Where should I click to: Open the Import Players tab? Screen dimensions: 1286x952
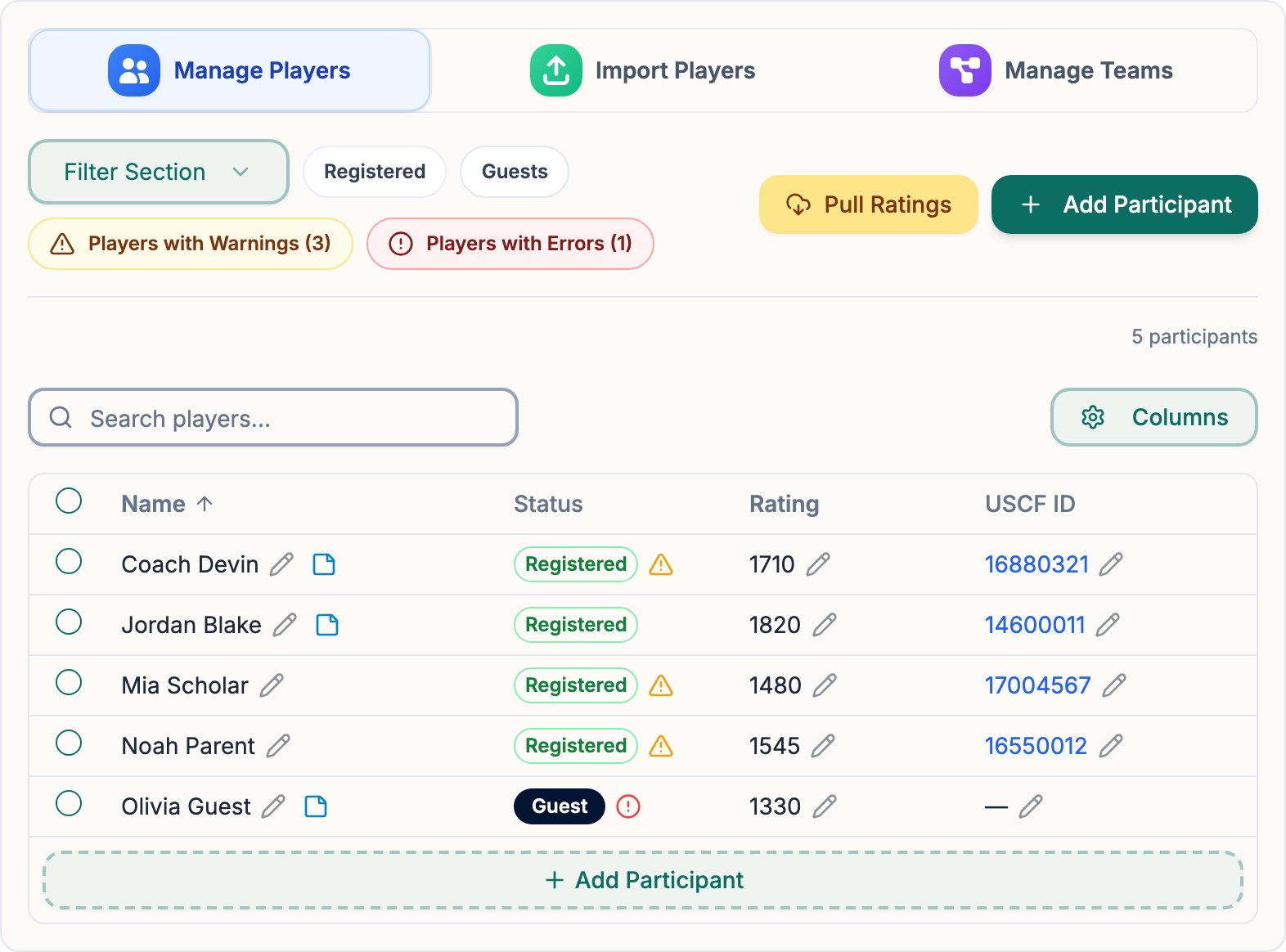642,70
